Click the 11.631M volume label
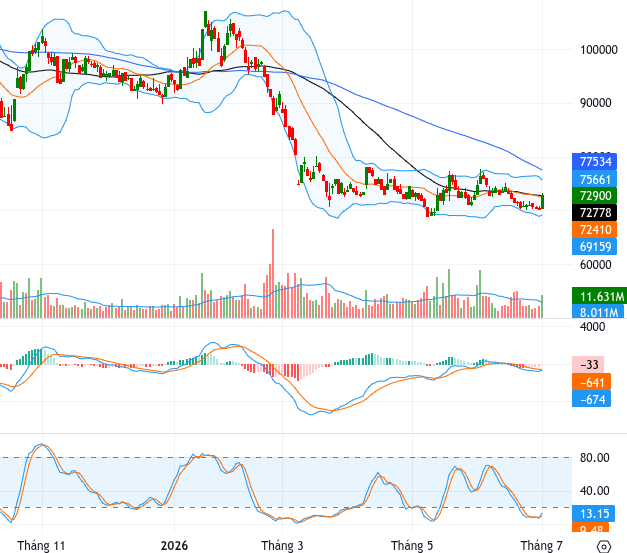 599,296
